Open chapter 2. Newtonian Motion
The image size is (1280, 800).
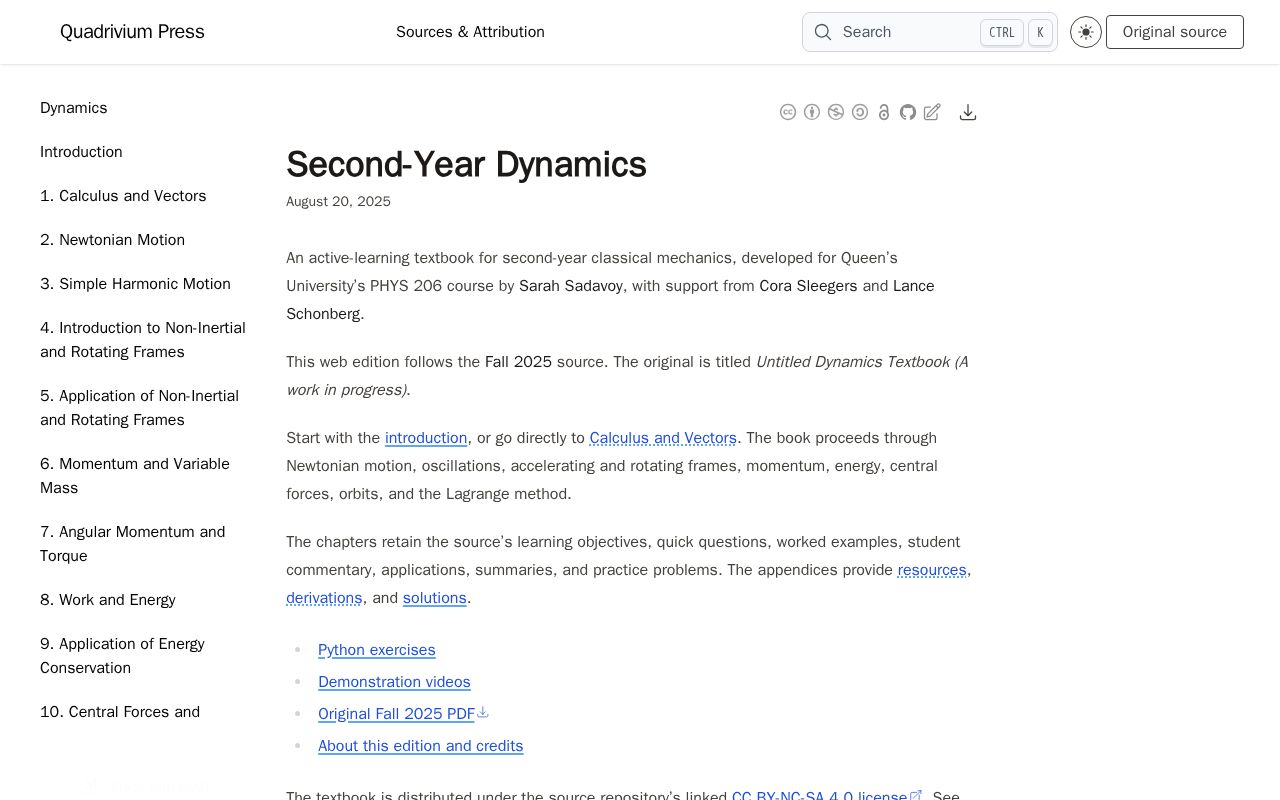click(112, 240)
